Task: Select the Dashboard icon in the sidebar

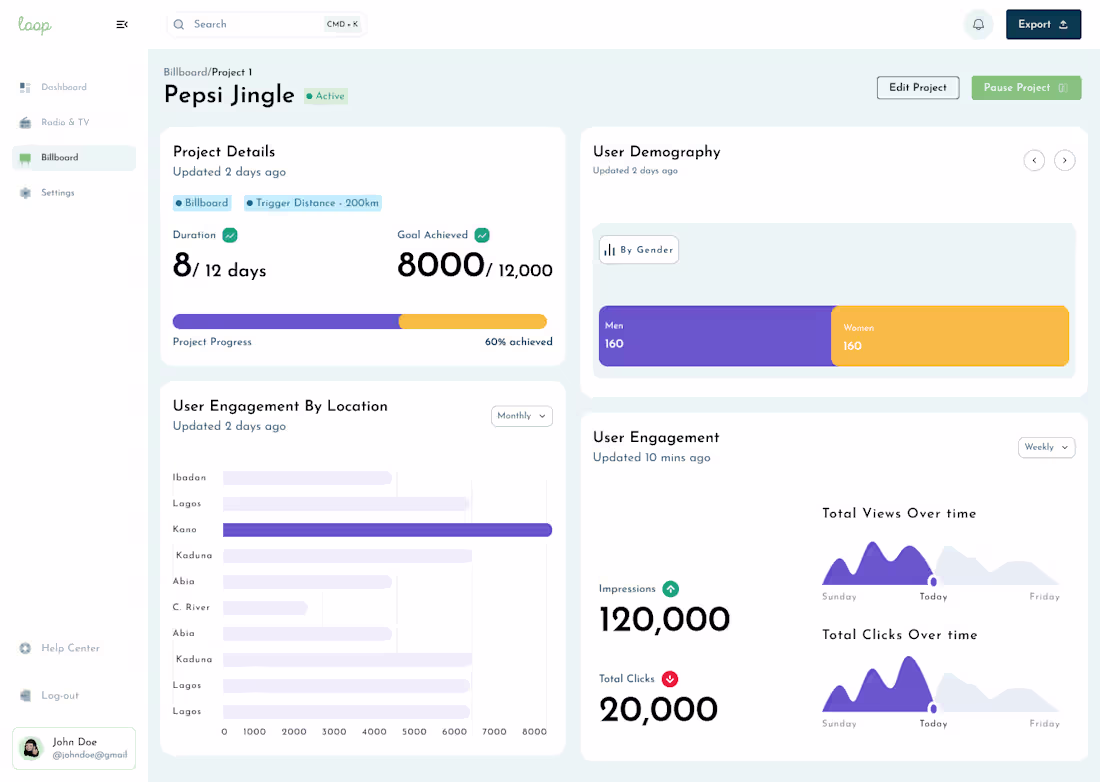Action: [x=24, y=87]
